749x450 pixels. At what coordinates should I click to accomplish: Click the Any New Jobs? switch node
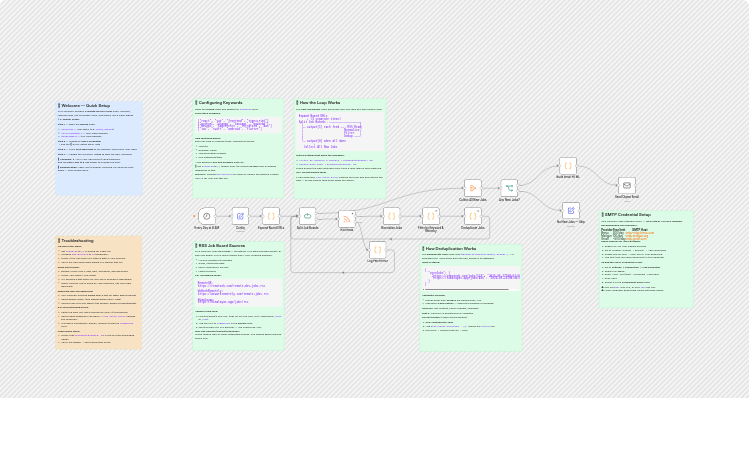pyautogui.click(x=509, y=188)
